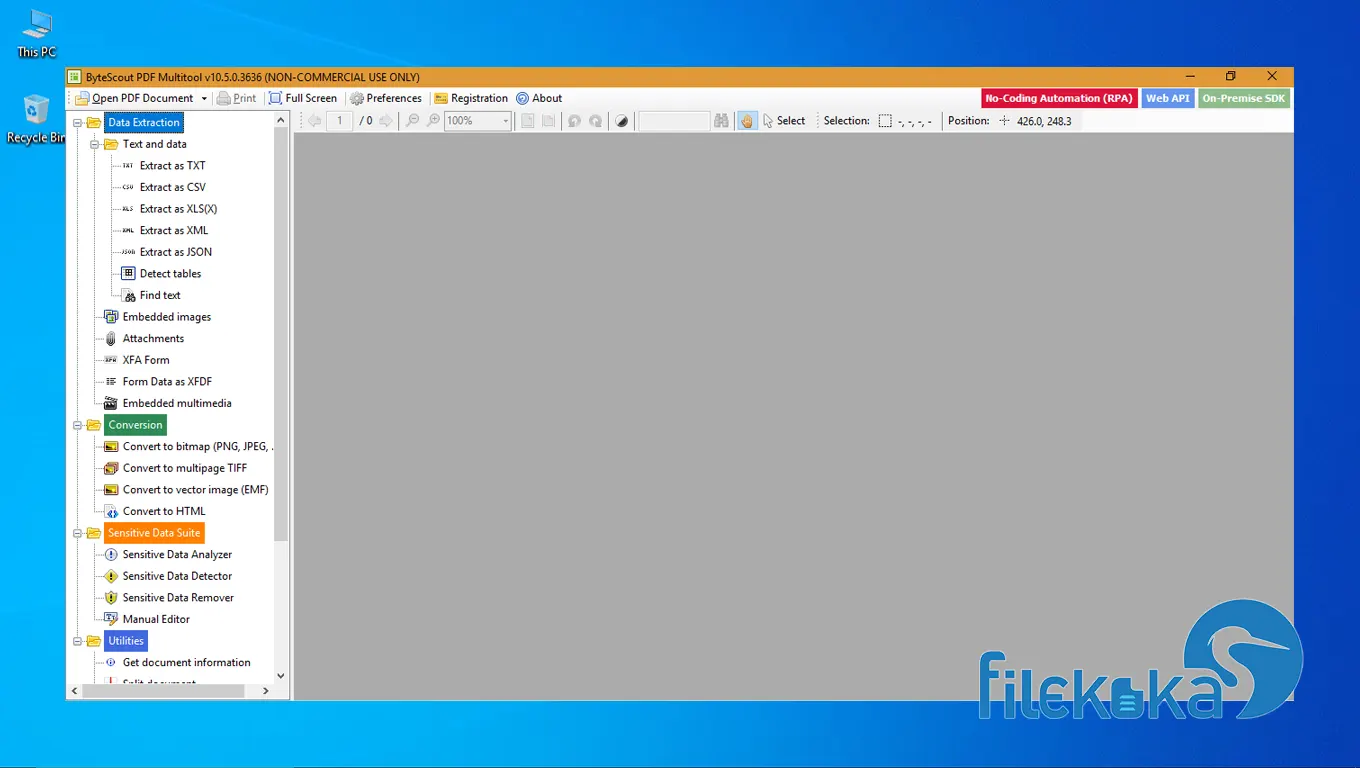This screenshot has height=768, width=1360.
Task: Click the Sensitive Data Detector icon
Action: point(111,576)
